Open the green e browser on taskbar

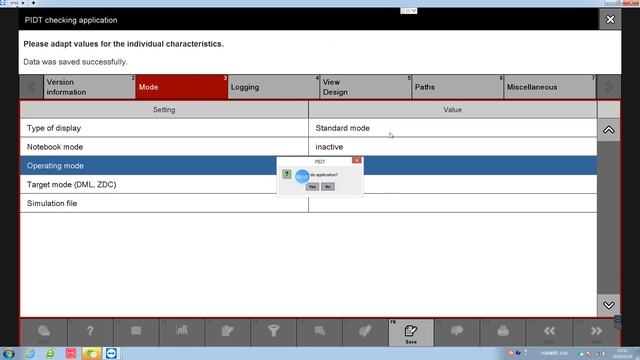tap(50, 353)
